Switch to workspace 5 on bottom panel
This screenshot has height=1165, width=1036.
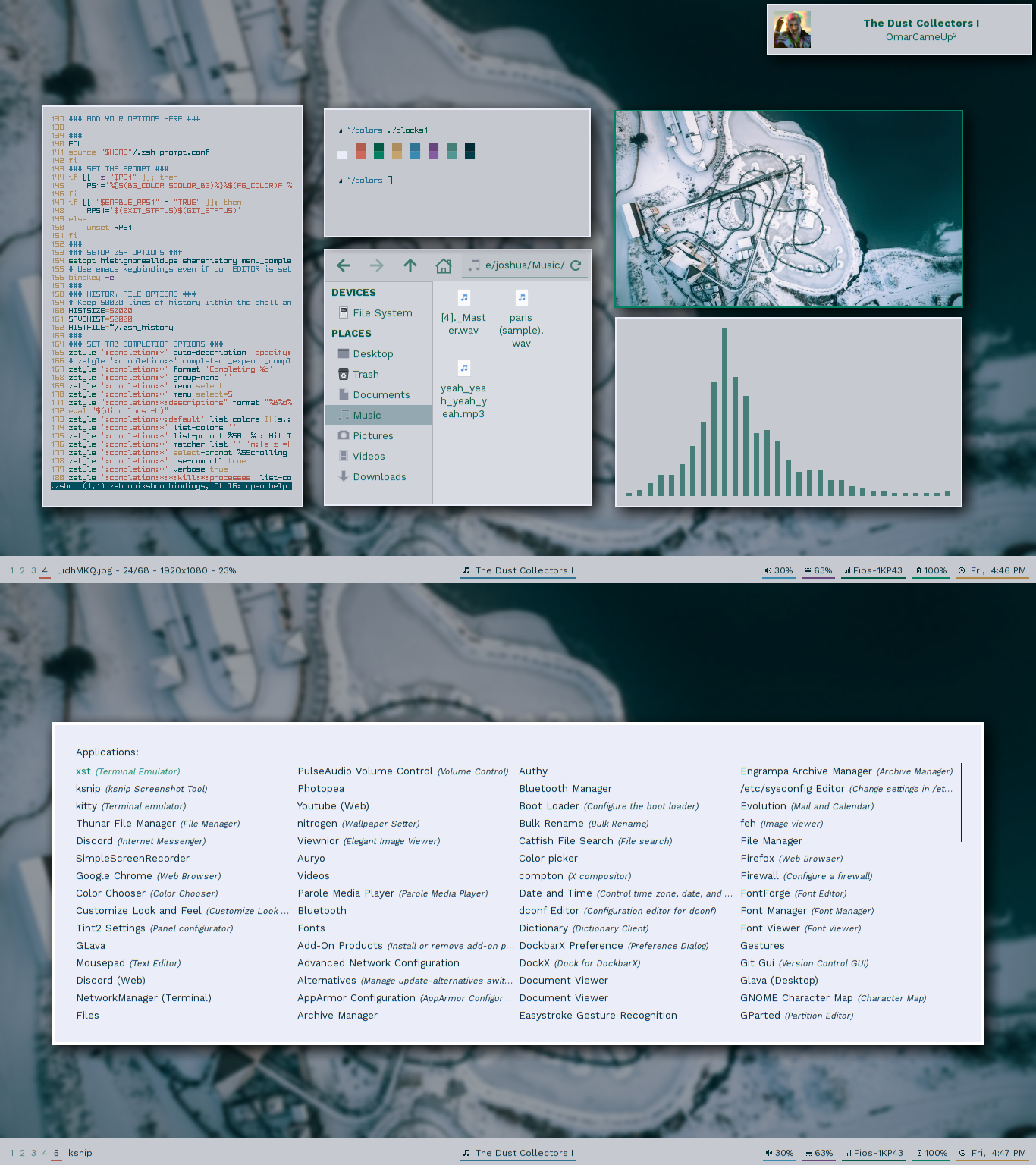pos(56,1153)
